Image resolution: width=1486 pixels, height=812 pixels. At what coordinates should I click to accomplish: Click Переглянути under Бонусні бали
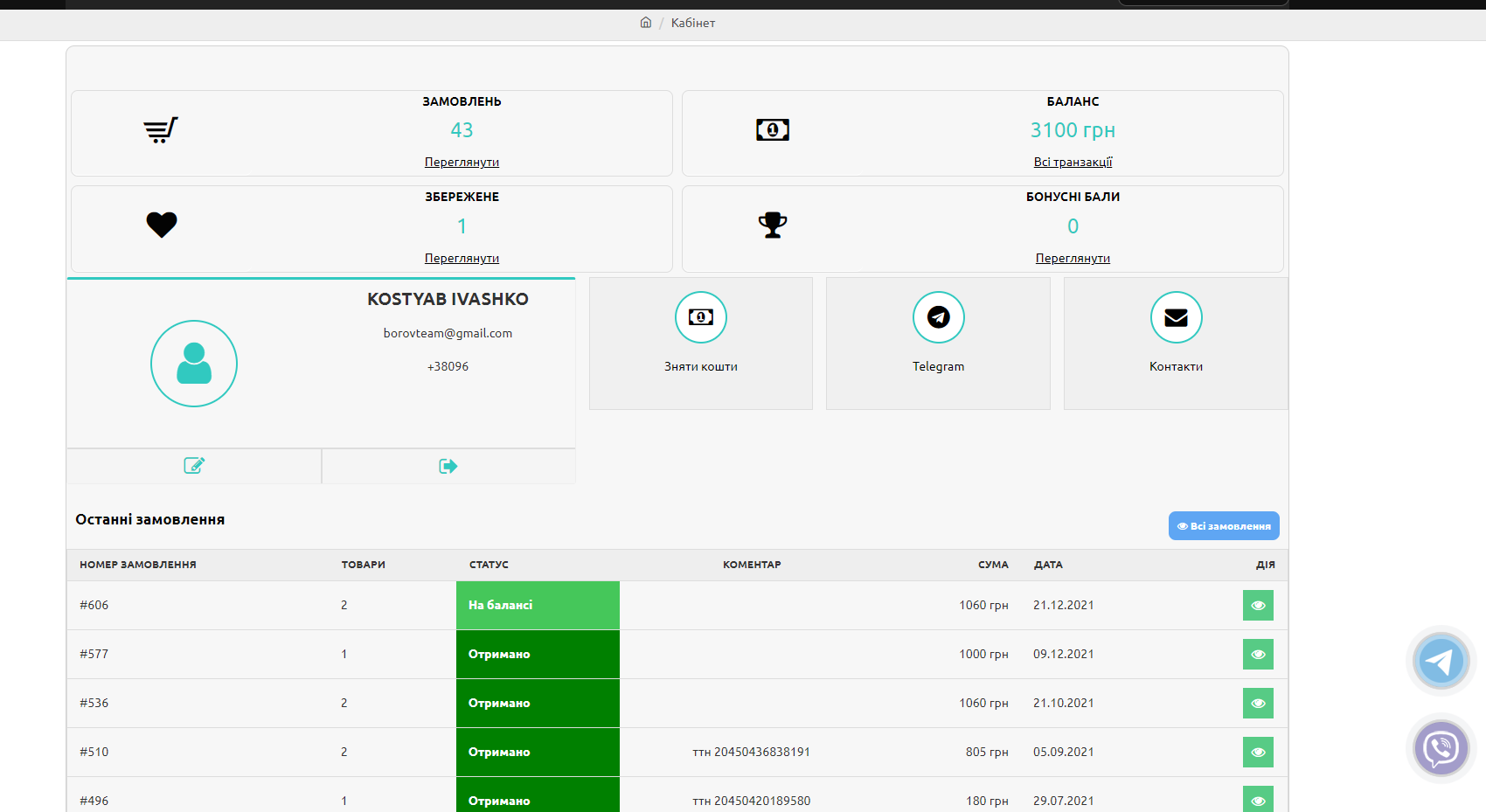click(1073, 258)
